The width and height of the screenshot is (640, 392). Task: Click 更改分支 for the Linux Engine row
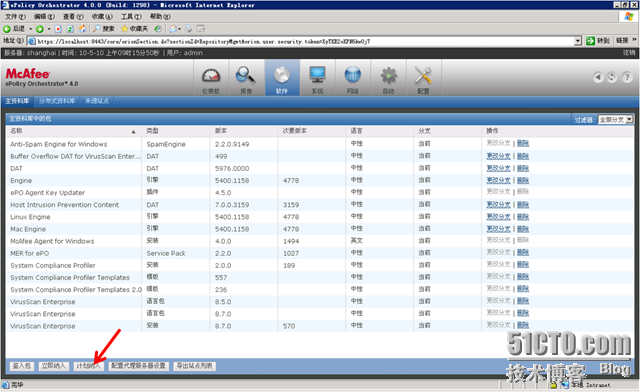point(498,216)
